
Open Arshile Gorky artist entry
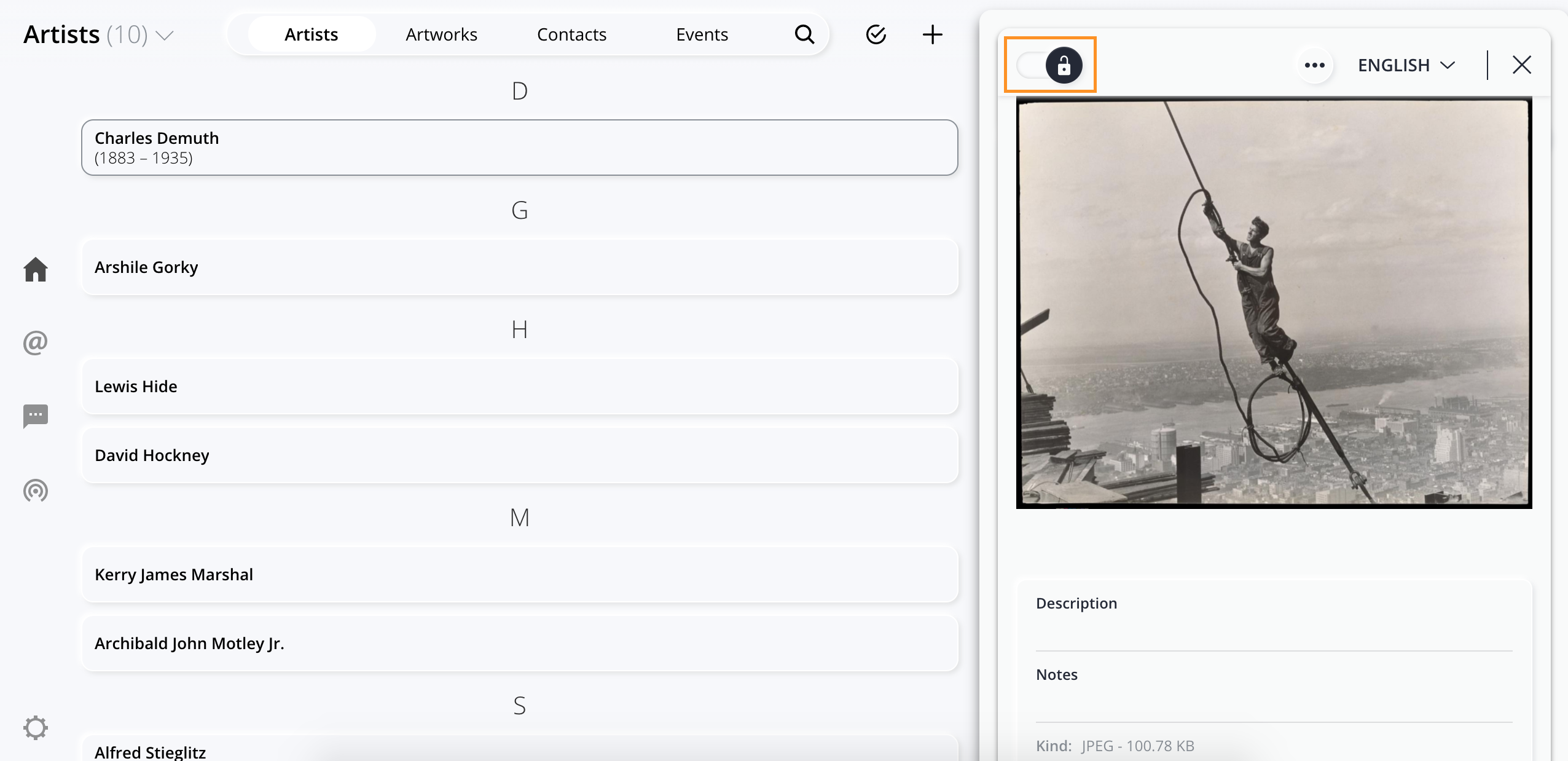click(x=520, y=267)
